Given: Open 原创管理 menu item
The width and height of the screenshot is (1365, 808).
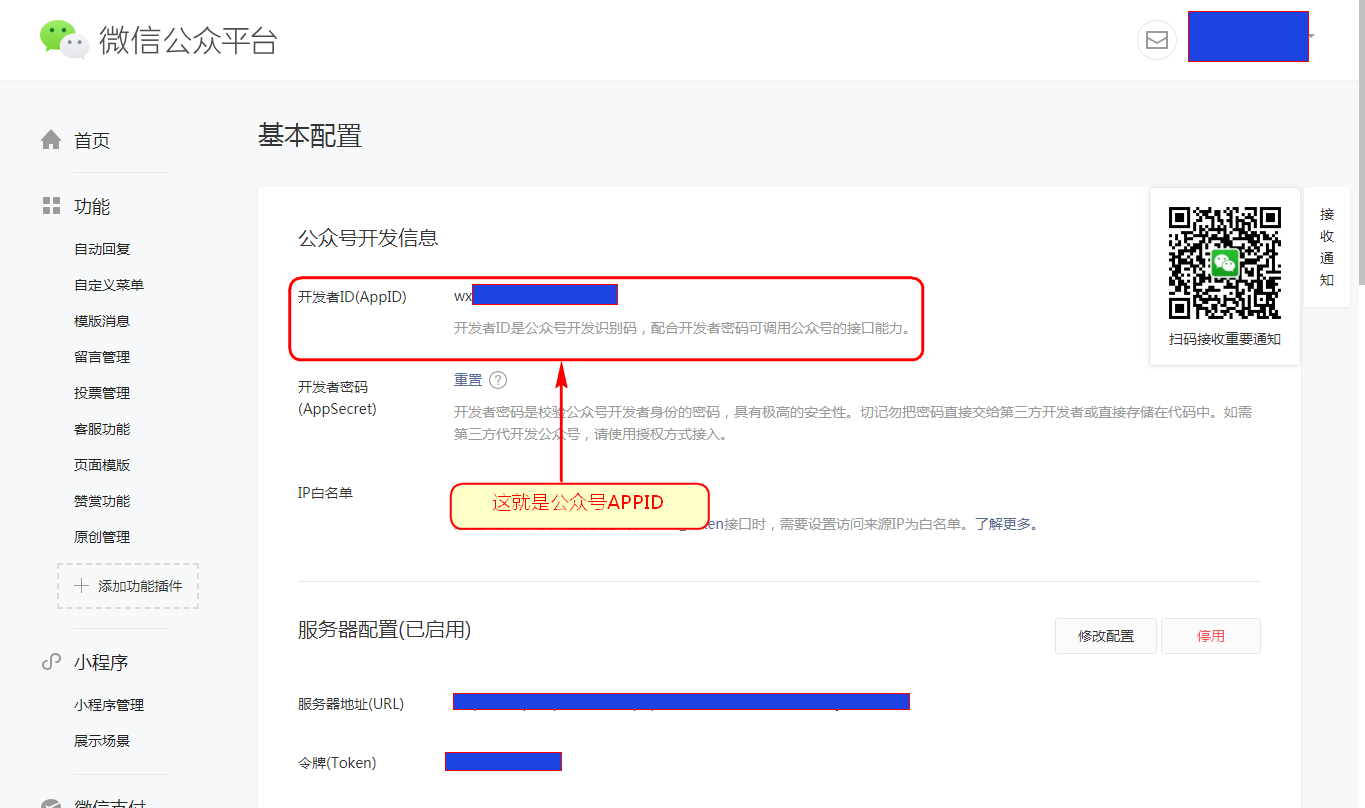Looking at the screenshot, I should click(102, 537).
